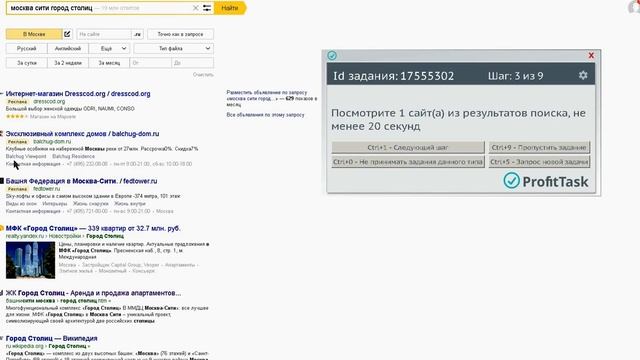Open the Жизнь снаружи sitelink
640x360 pixels.
[91, 204]
